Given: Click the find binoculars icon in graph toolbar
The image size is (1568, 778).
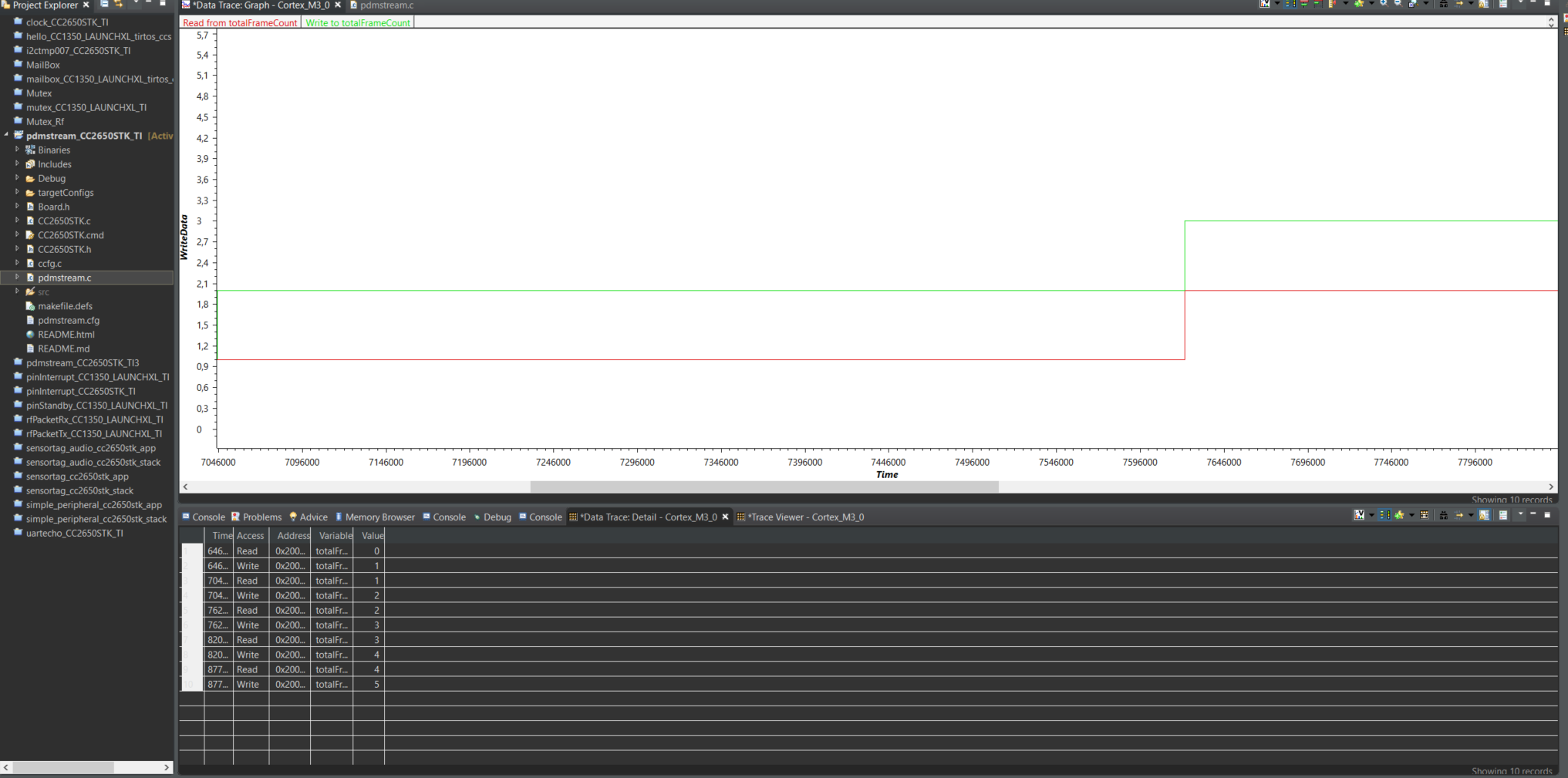Looking at the screenshot, I should click(1444, 4).
